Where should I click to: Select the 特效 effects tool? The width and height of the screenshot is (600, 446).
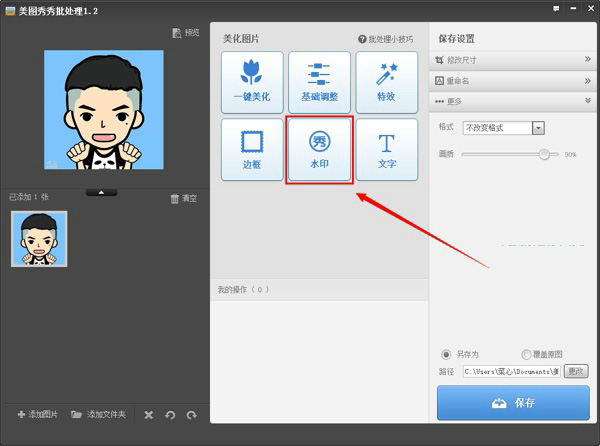click(386, 83)
